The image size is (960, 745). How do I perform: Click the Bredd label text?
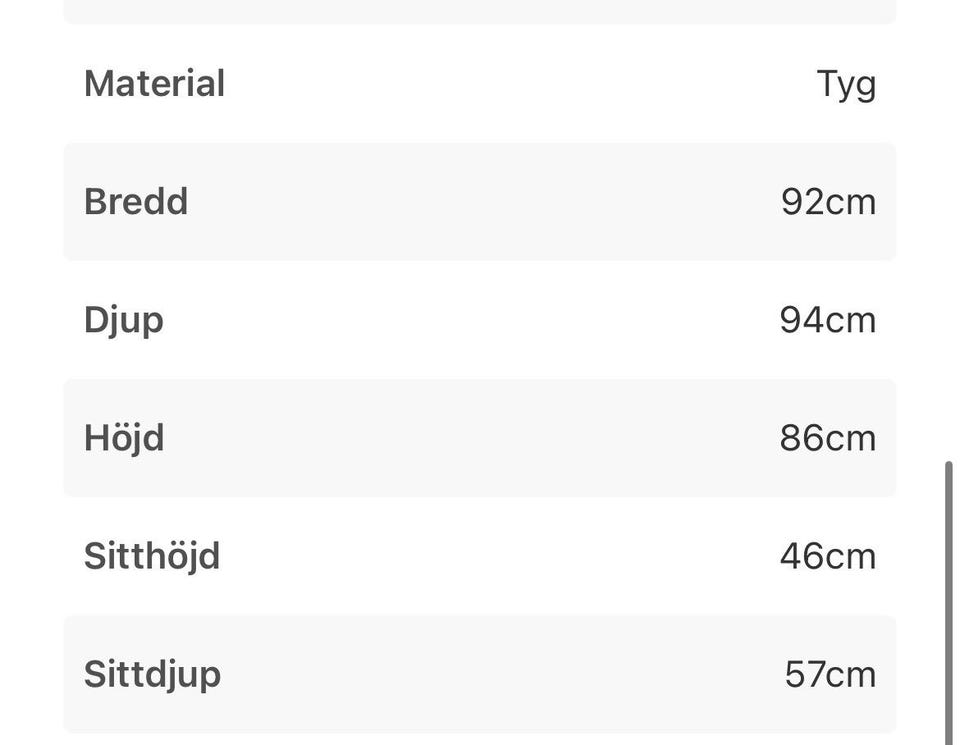click(x=136, y=202)
